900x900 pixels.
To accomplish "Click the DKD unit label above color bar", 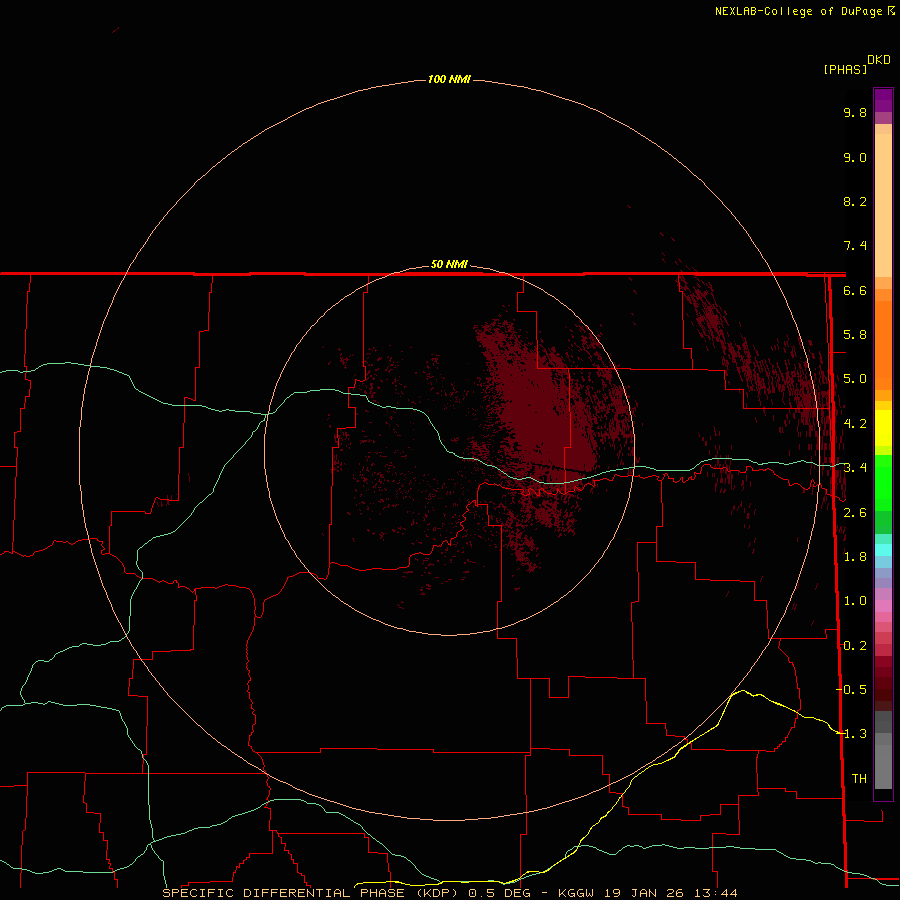I will point(879,60).
